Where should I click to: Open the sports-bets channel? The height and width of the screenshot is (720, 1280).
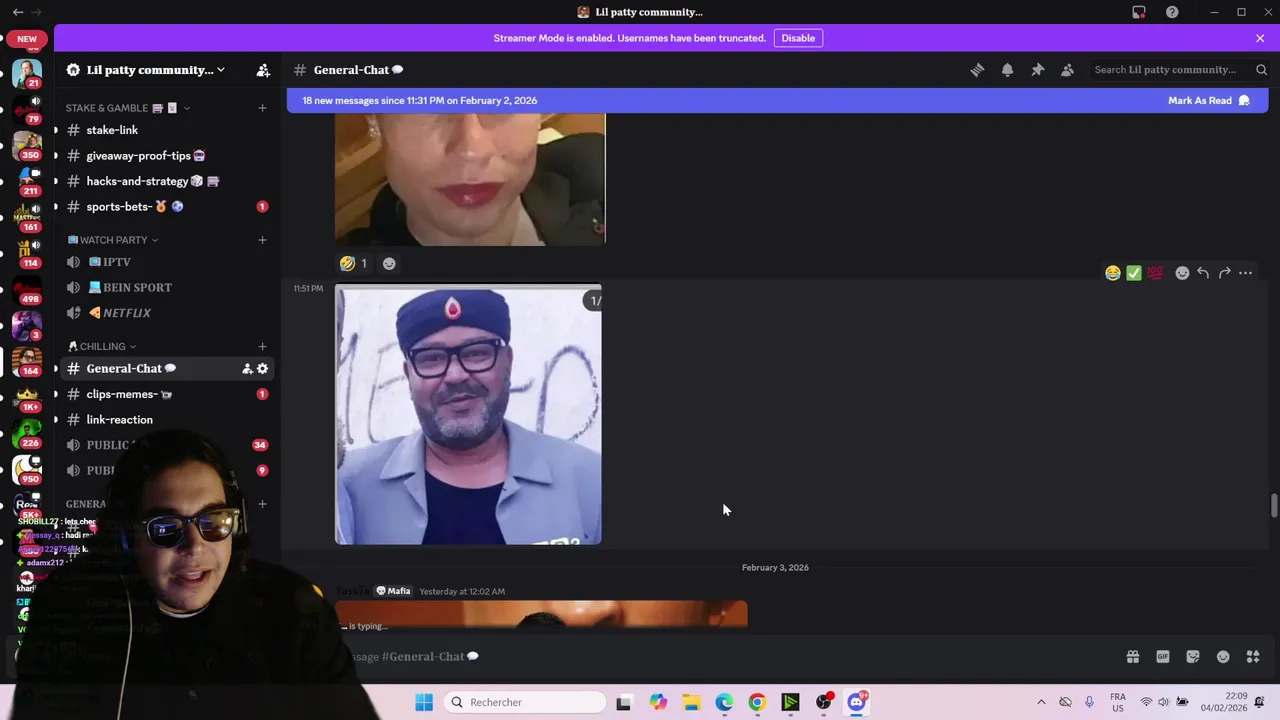coord(166,207)
